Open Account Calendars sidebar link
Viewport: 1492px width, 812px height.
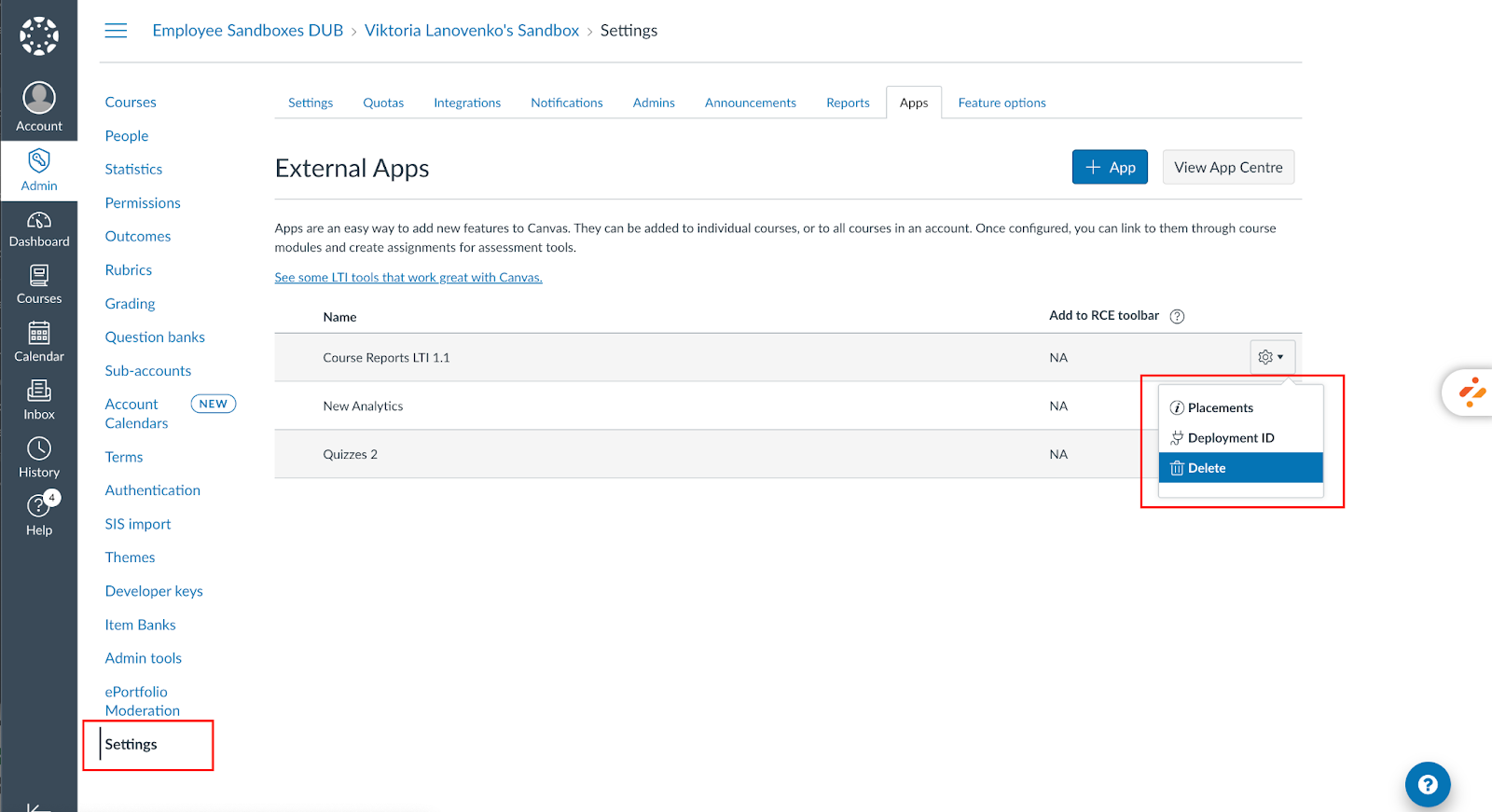pos(137,414)
